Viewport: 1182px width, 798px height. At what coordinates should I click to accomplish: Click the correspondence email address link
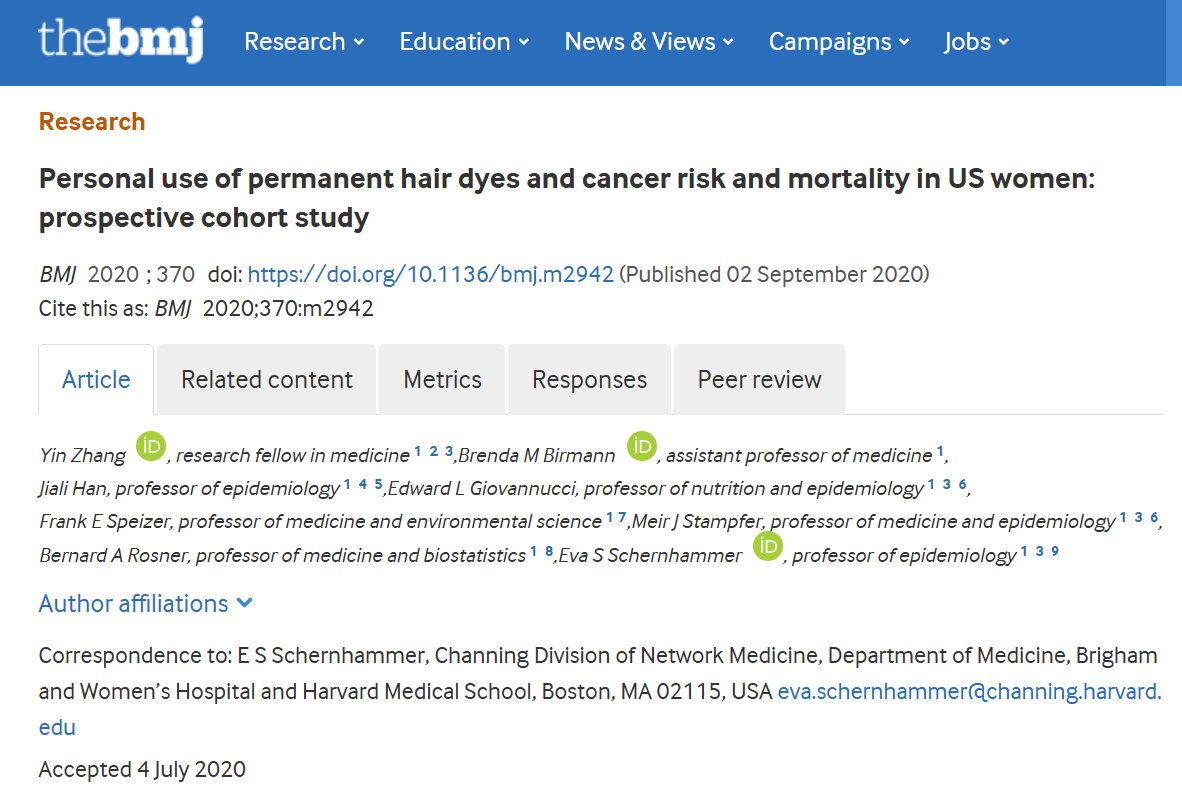pos(969,691)
